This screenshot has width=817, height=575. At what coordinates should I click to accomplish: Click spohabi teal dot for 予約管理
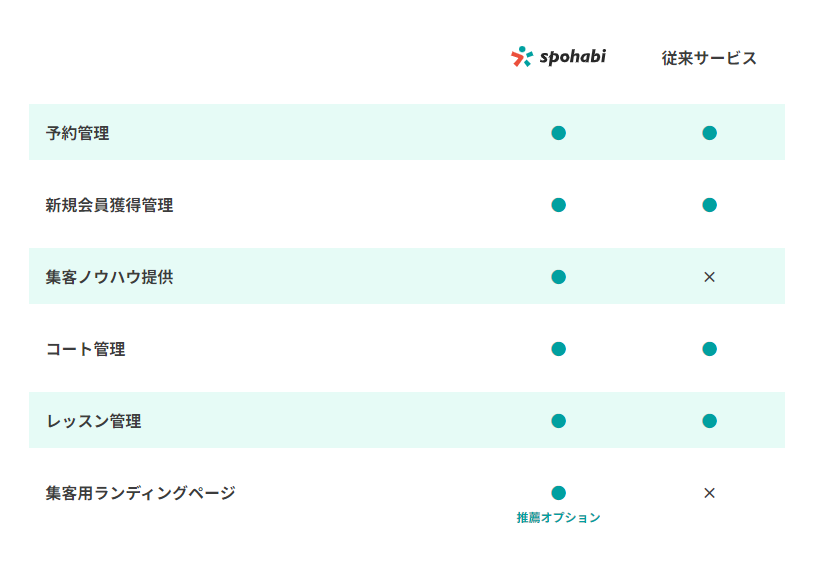(559, 133)
